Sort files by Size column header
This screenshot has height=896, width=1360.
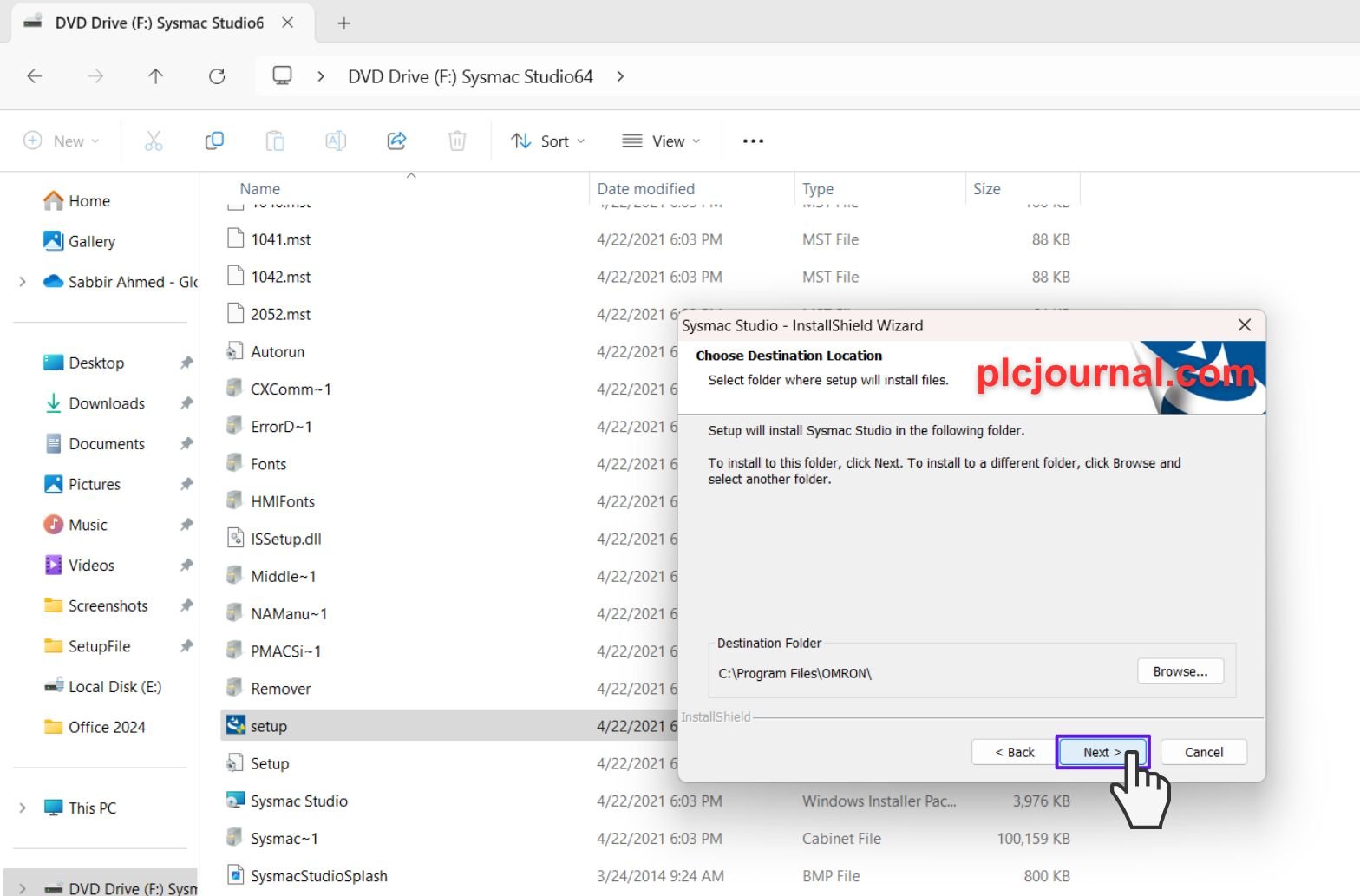click(x=987, y=188)
